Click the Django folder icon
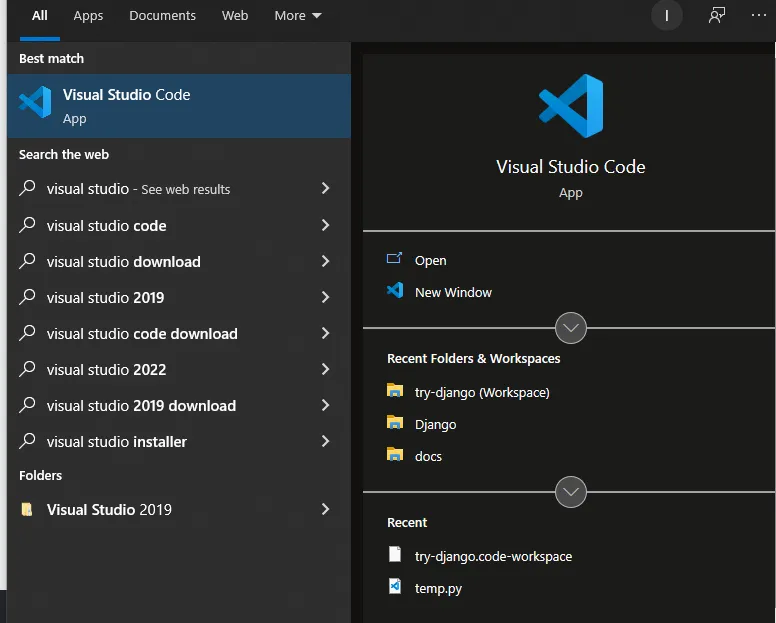Viewport: 776px width, 623px height. click(x=395, y=423)
